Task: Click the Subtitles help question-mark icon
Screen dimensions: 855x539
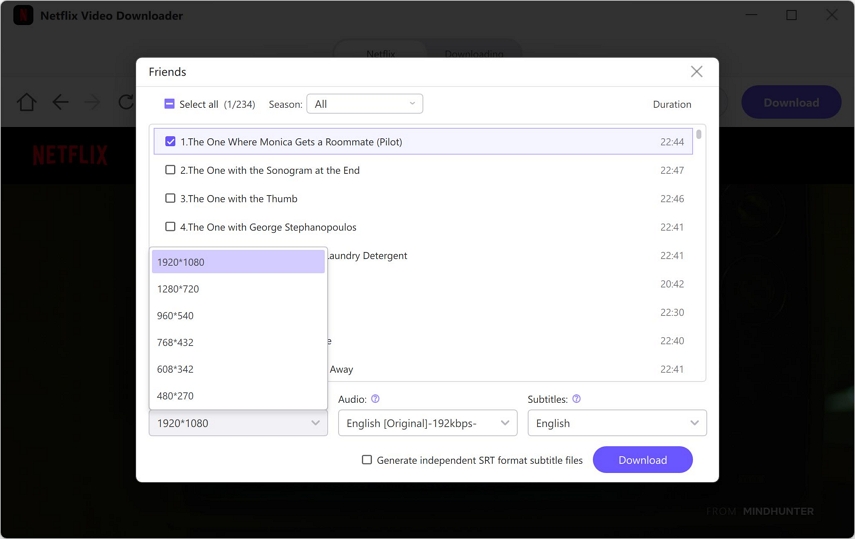Action: pos(576,399)
